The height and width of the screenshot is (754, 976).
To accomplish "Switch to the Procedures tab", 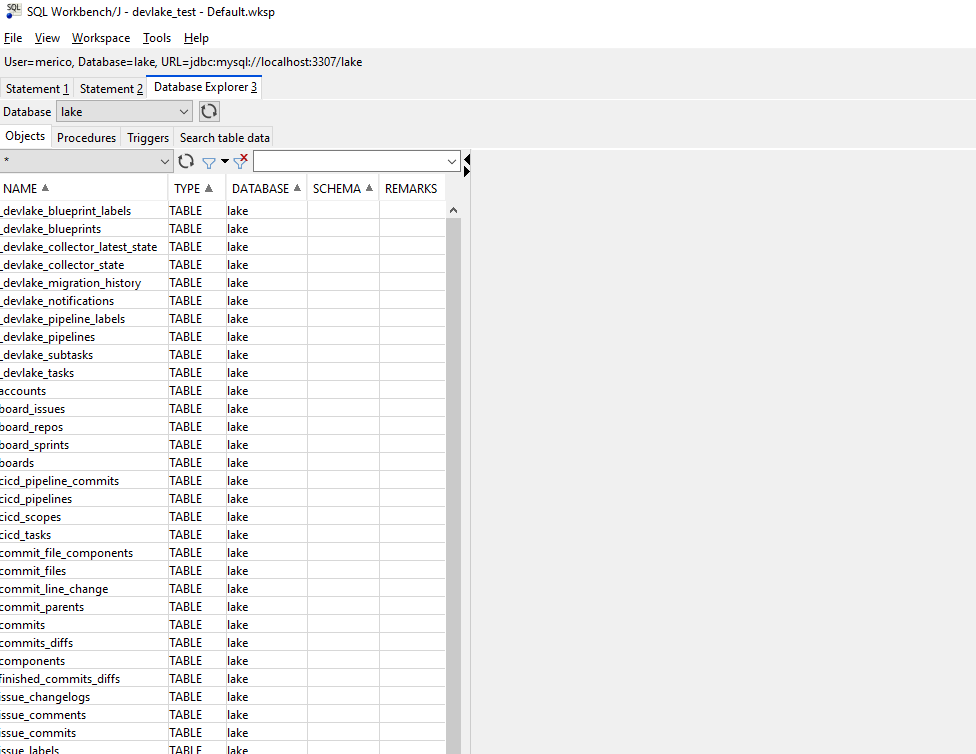I will point(87,138).
